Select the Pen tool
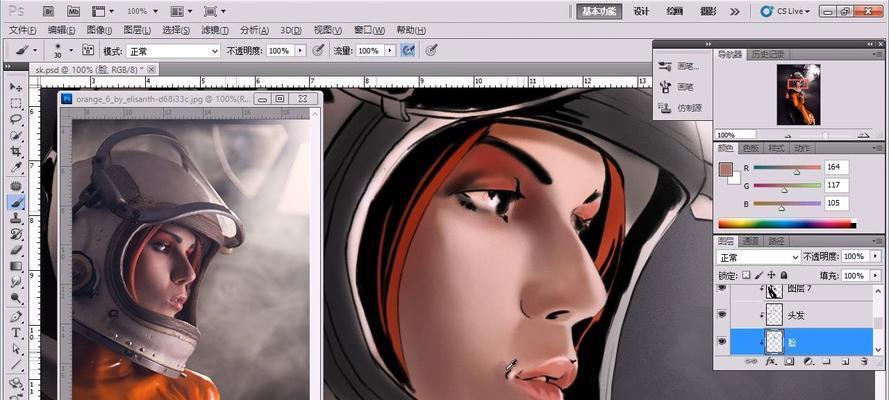This screenshot has height=400, width=889. 16,316
